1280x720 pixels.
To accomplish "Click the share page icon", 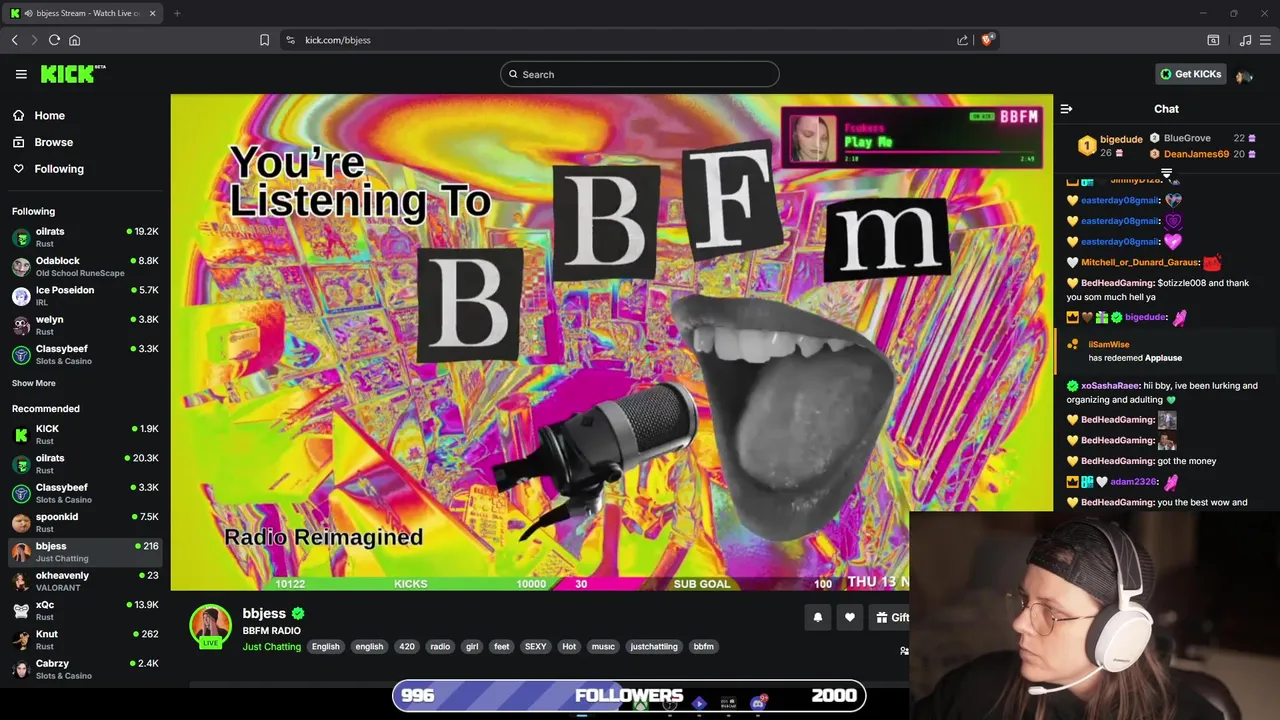I will pyautogui.click(x=962, y=40).
